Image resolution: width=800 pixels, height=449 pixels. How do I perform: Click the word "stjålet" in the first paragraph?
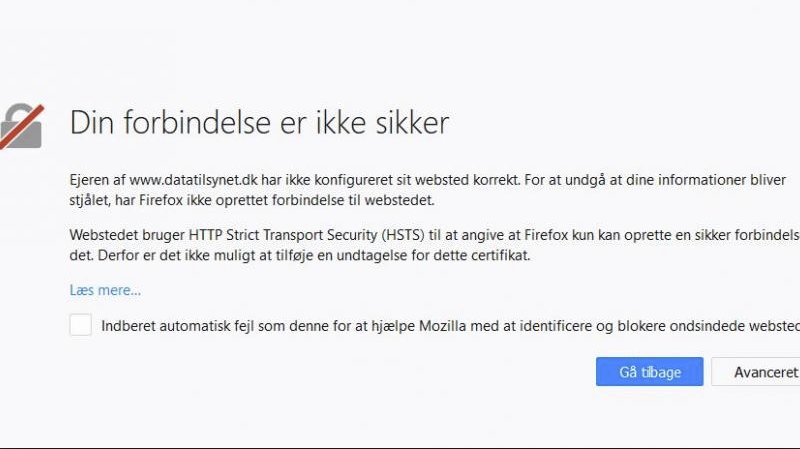click(x=92, y=200)
